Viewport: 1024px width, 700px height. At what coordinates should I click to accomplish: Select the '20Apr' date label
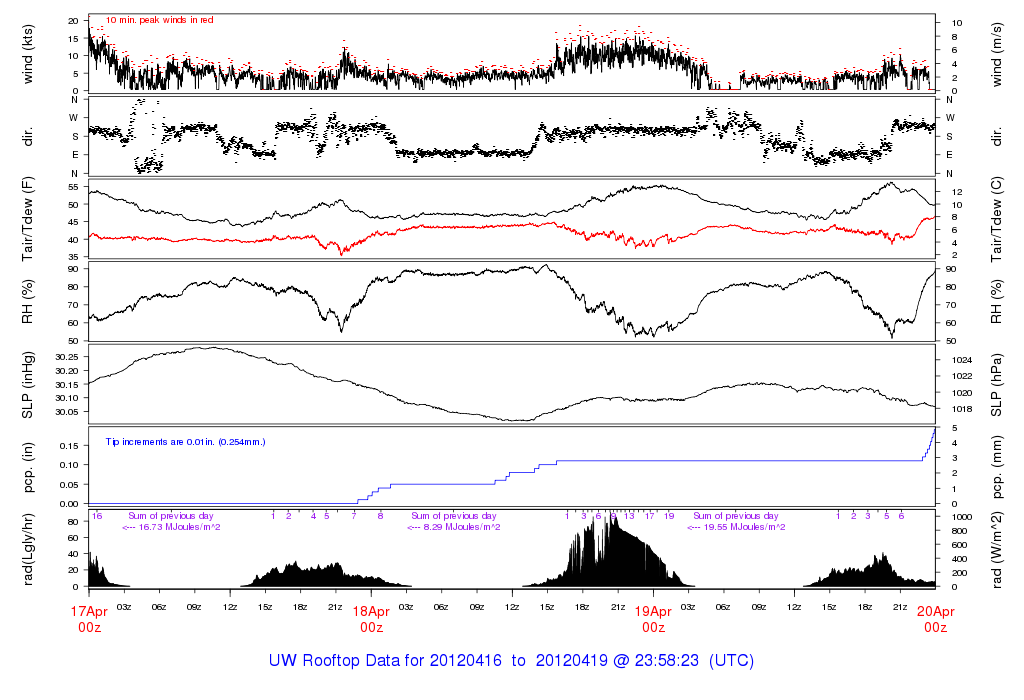click(936, 612)
